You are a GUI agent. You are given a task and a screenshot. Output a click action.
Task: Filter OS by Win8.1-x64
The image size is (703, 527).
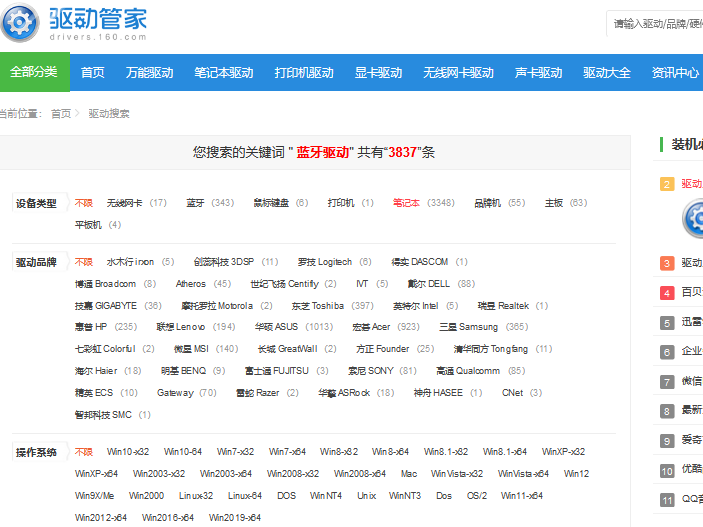click(x=504, y=452)
